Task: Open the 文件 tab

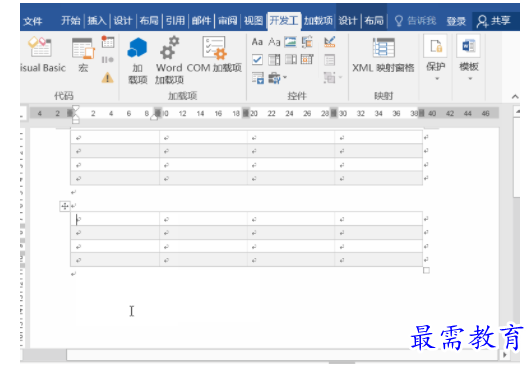Action: (33, 21)
